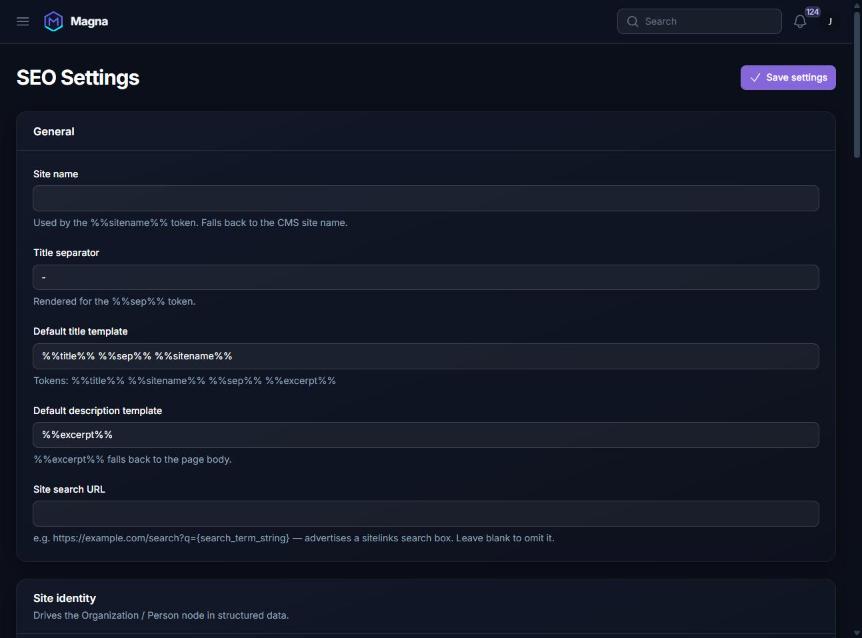Screen dimensions: 862x638
Task: Open the user avatar labeled J
Action: click(830, 21)
